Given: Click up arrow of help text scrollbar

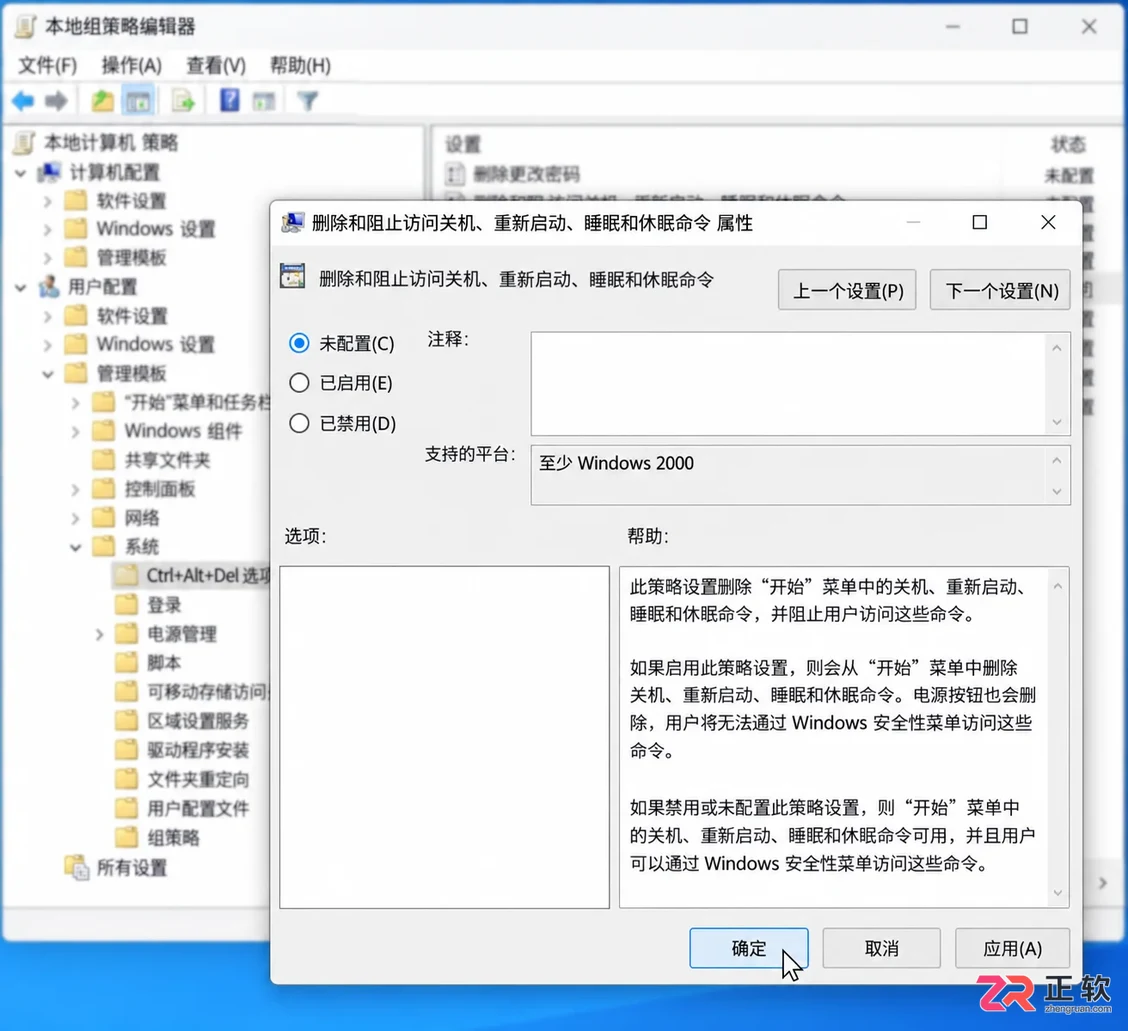Looking at the screenshot, I should tap(1058, 586).
